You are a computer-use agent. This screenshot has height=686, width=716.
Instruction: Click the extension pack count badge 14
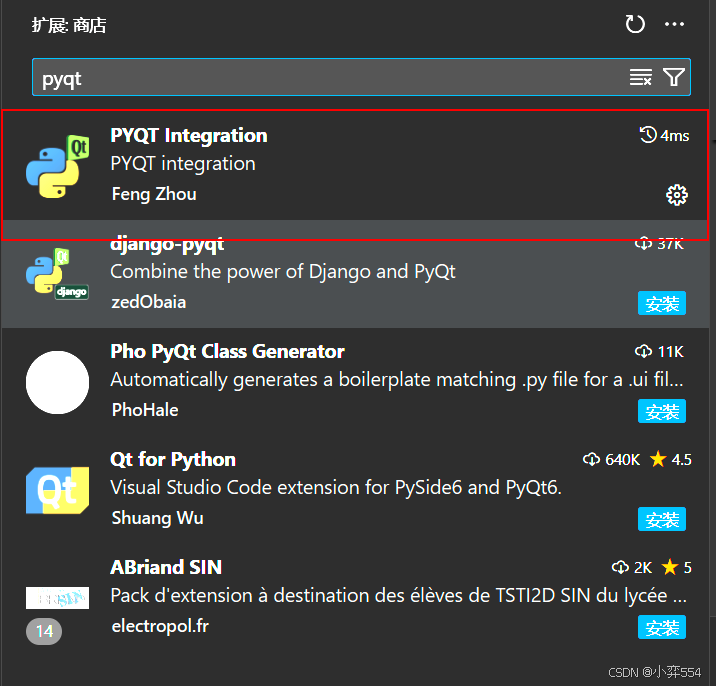pyautogui.click(x=44, y=632)
